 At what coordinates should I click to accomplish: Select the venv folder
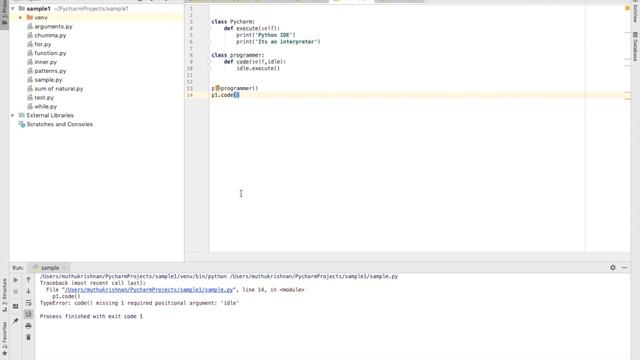pos(41,18)
